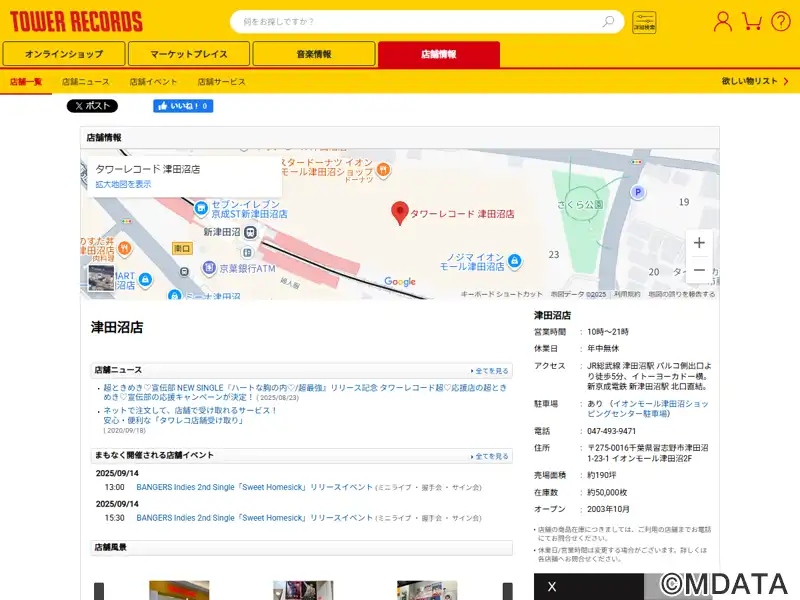
Task: Open the オンラインショップ tab
Action: tap(64, 54)
